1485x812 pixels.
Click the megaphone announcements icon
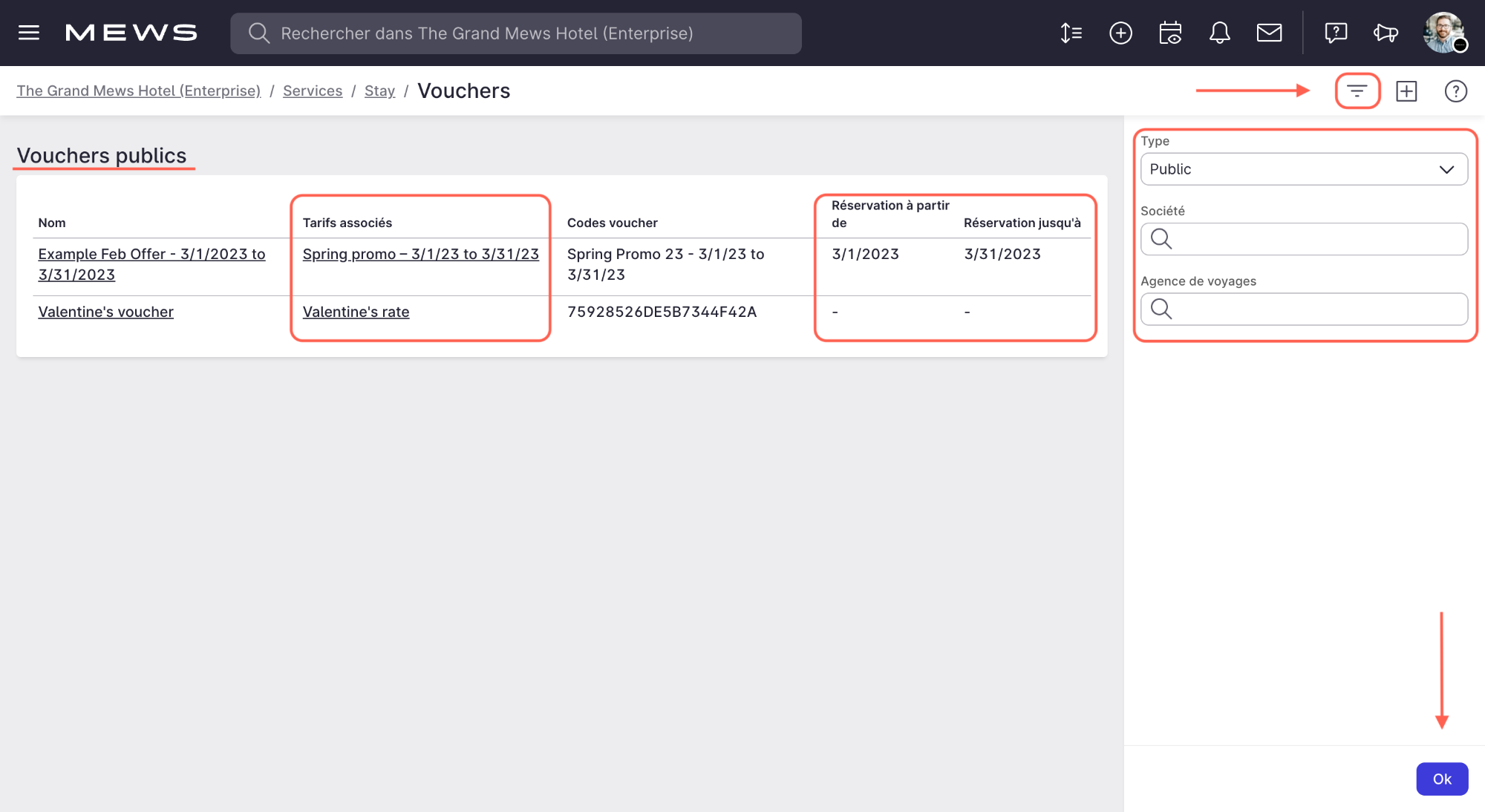[x=1386, y=33]
